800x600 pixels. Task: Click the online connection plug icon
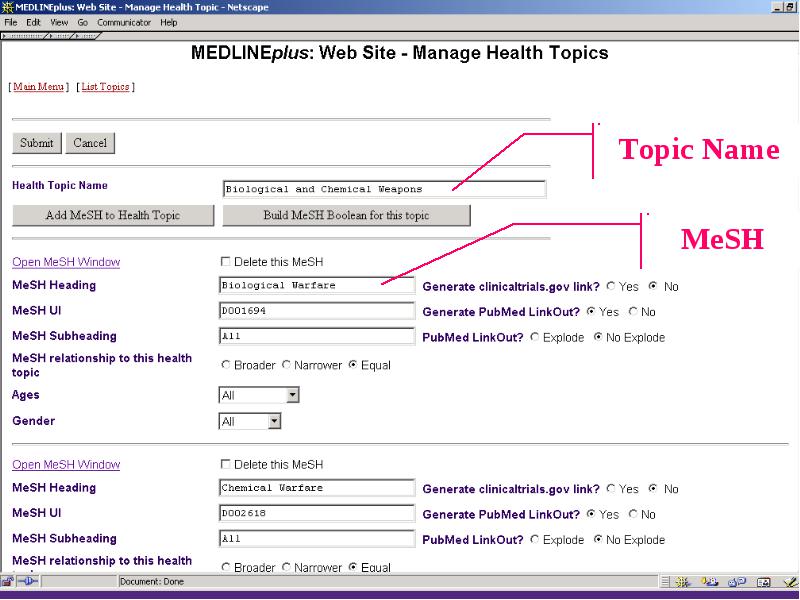(28, 581)
